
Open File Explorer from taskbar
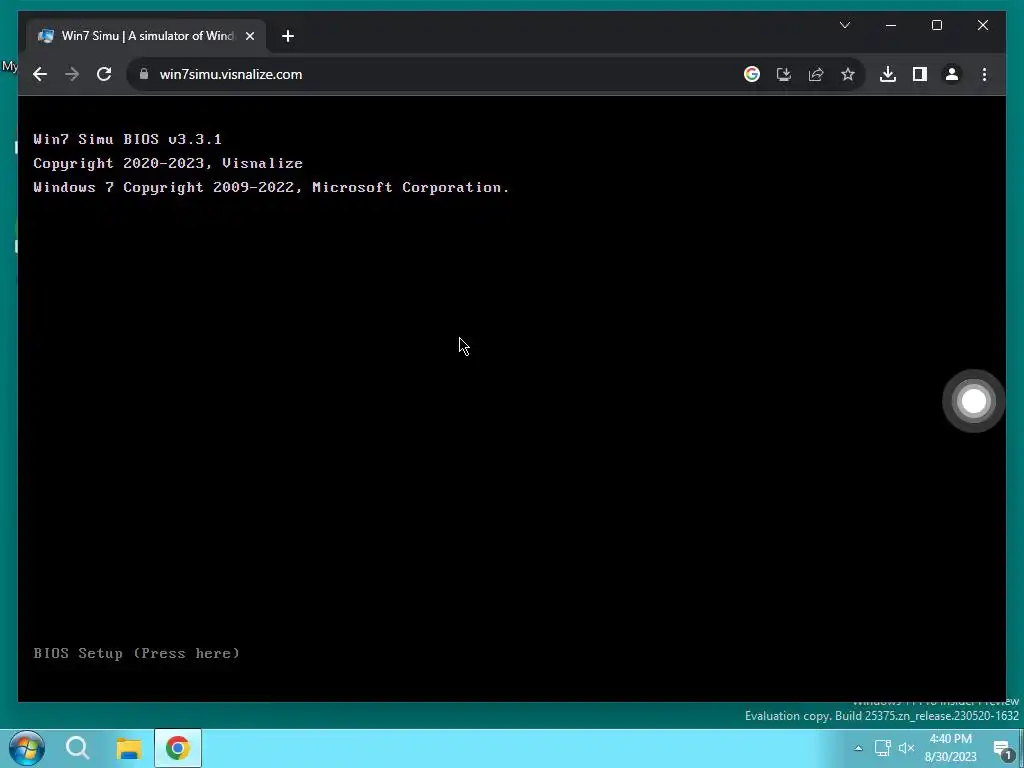click(129, 748)
